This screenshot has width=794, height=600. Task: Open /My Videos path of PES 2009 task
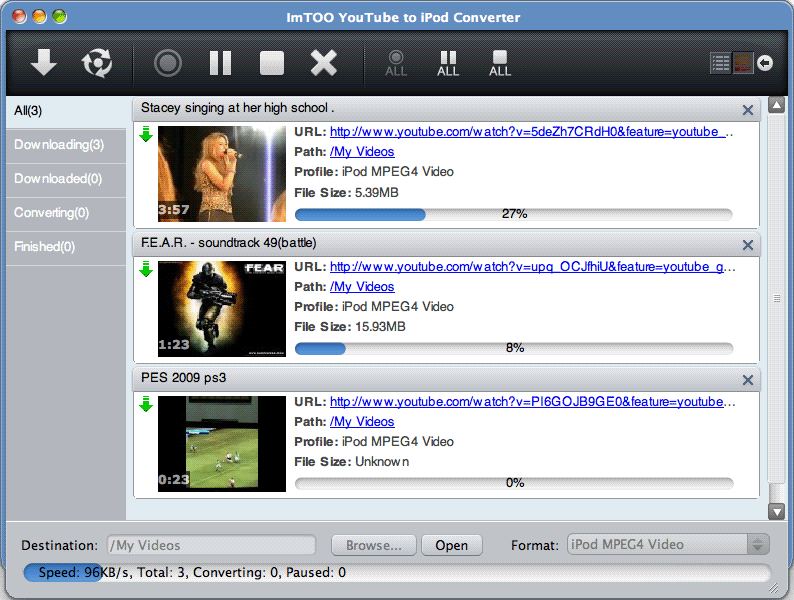click(362, 422)
